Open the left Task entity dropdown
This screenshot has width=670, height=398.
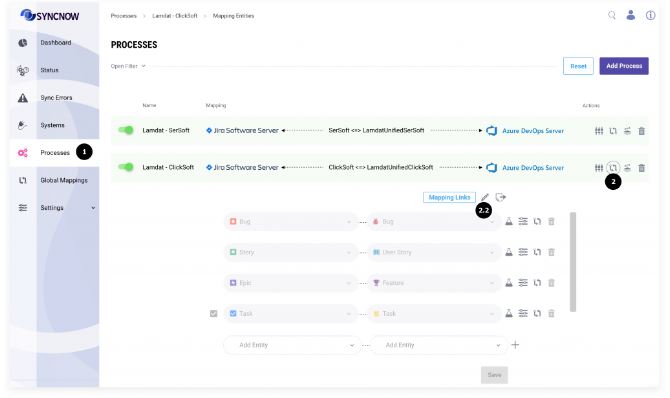coord(291,313)
